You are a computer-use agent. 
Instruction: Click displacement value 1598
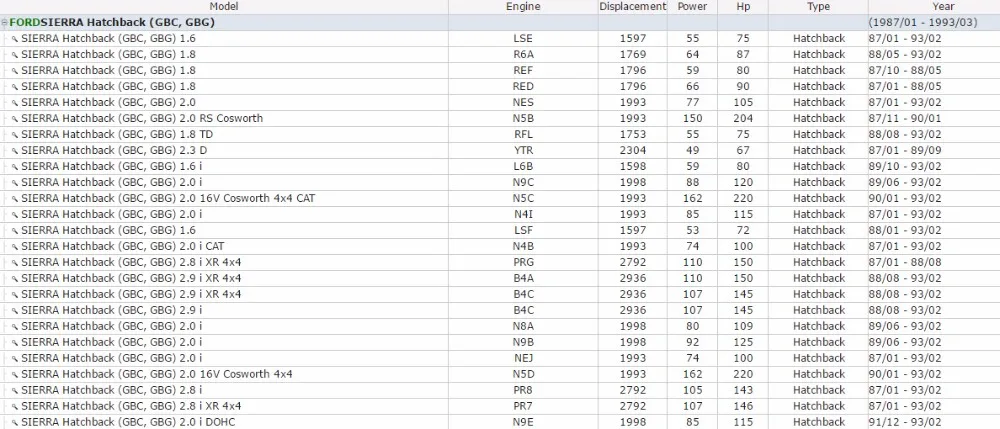coord(633,166)
